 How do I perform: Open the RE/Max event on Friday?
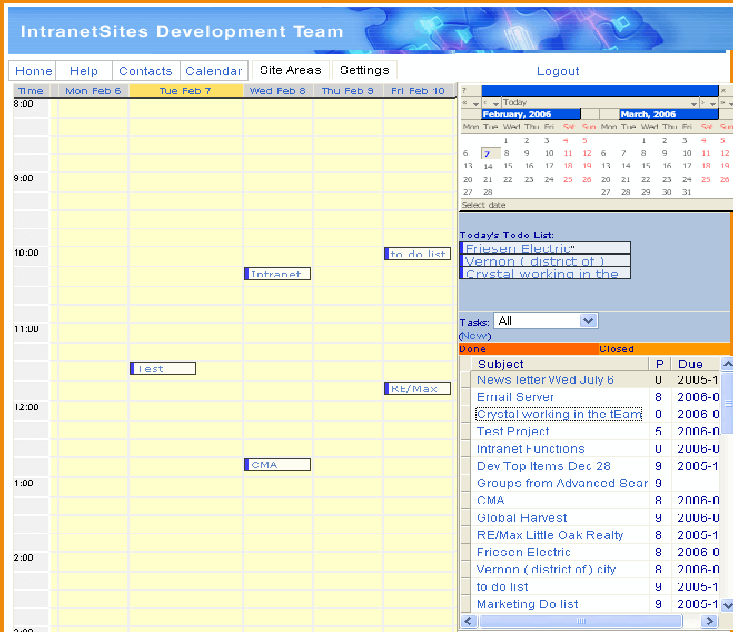click(x=417, y=388)
